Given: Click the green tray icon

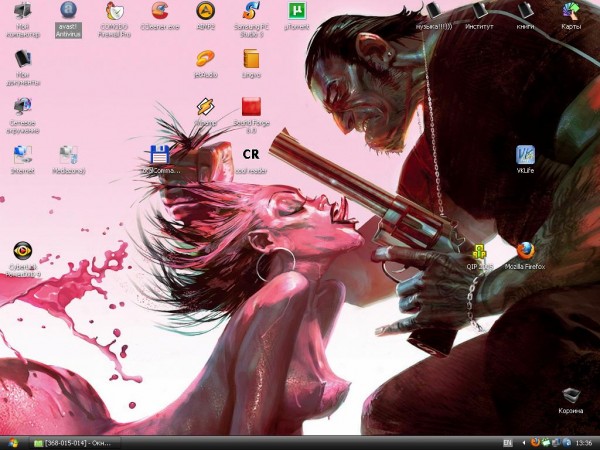Looking at the screenshot, I should pos(546,443).
